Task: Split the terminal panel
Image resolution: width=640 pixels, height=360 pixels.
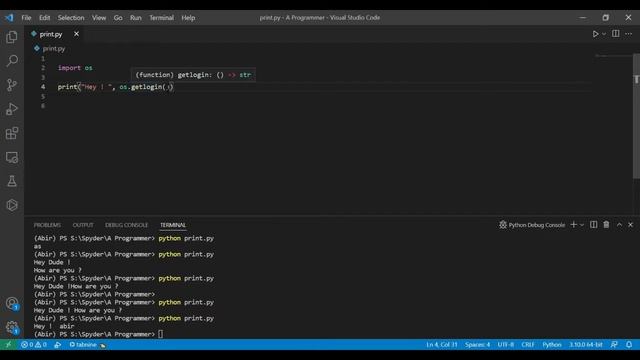Action: [593, 225]
